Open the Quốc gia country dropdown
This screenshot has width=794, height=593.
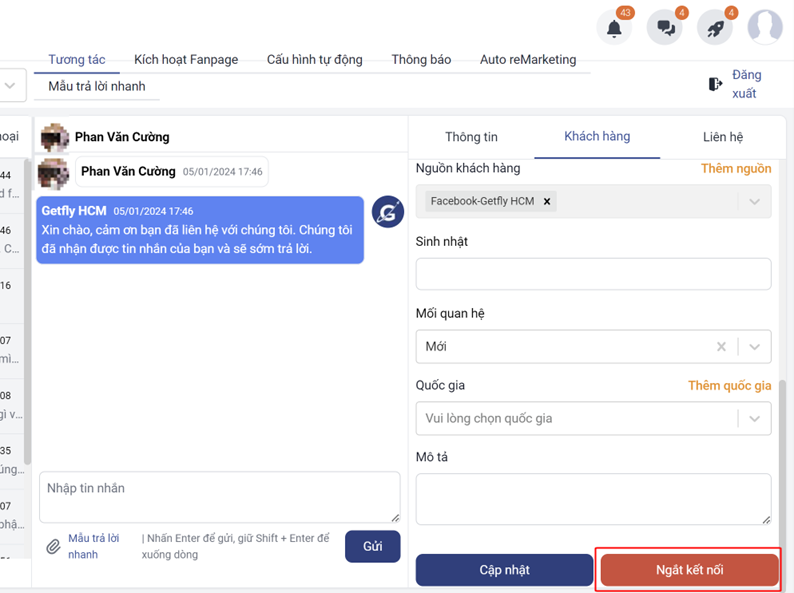click(x=754, y=419)
